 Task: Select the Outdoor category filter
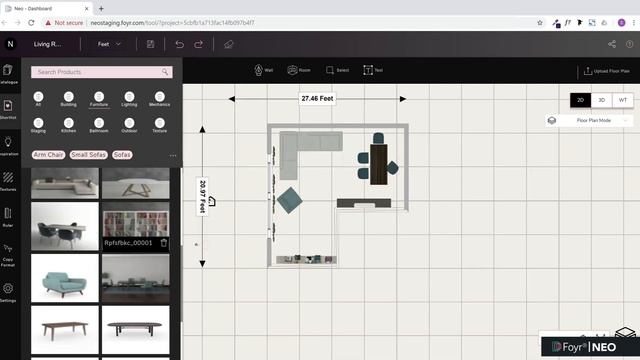pyautogui.click(x=129, y=125)
